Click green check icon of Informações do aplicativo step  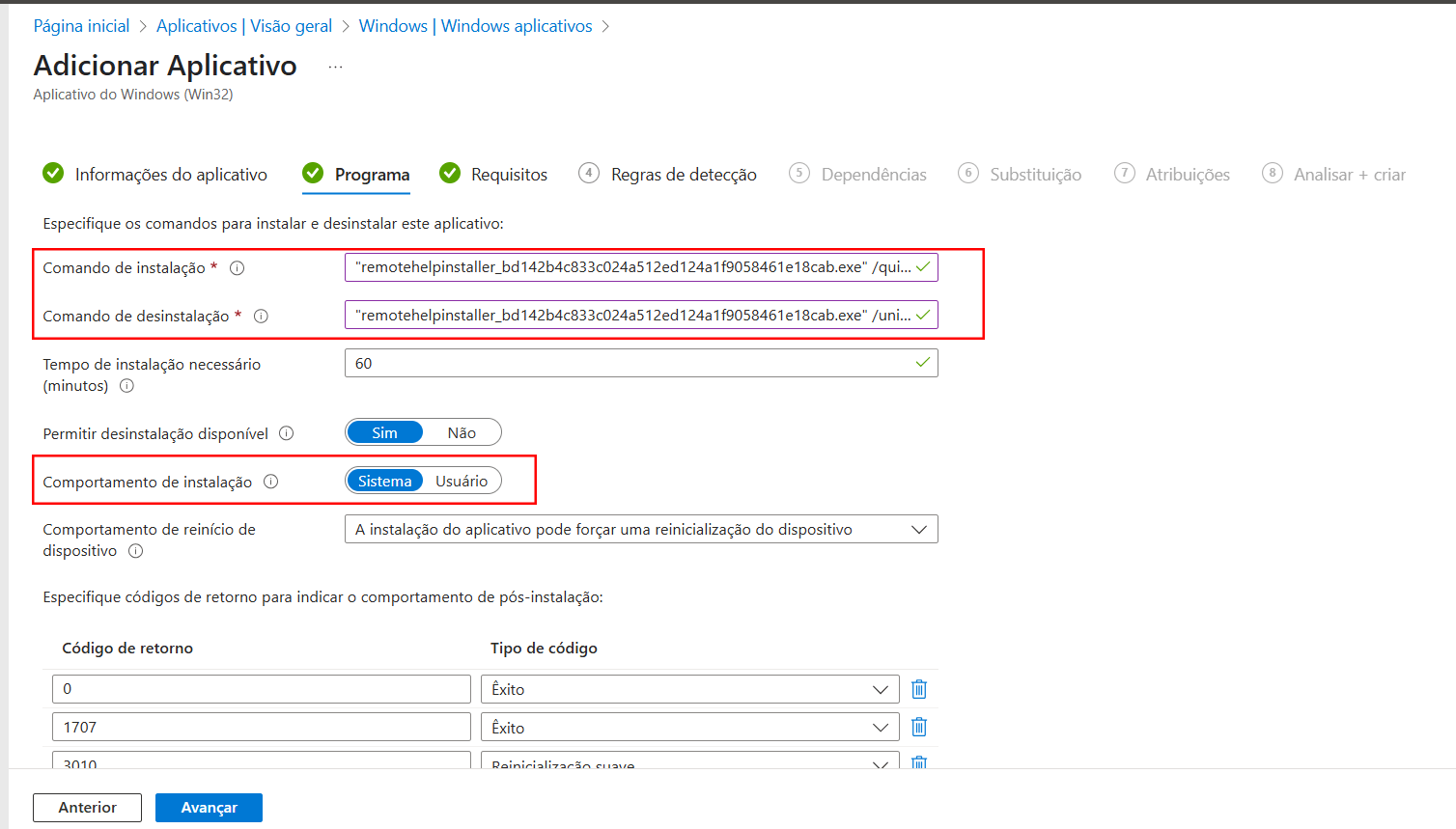(x=53, y=173)
